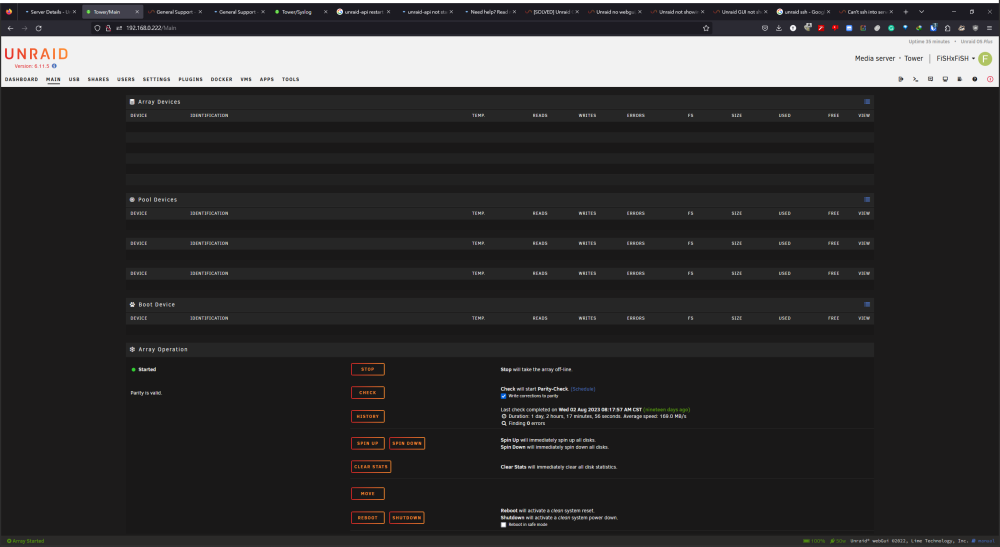Open the USERS menu
The width and height of the screenshot is (1000, 547).
pos(126,80)
